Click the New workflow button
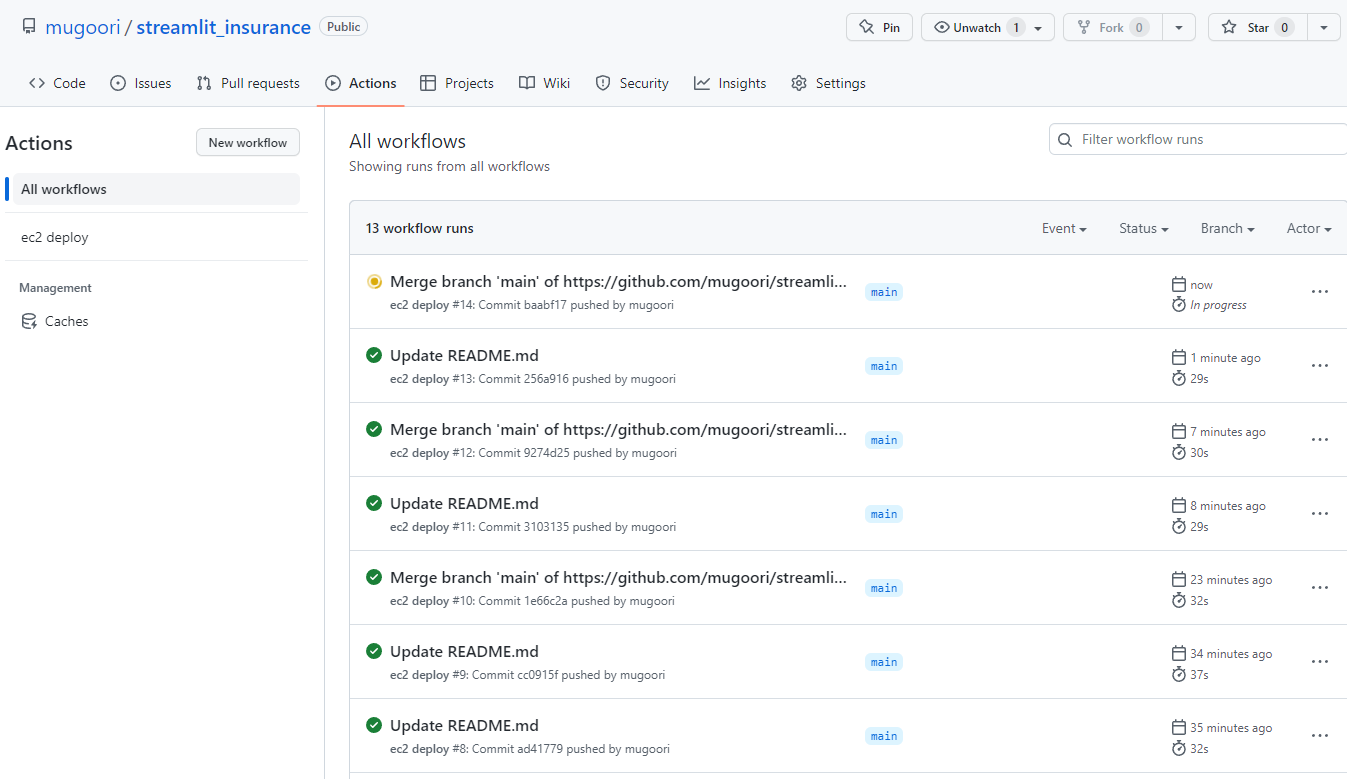 point(247,142)
